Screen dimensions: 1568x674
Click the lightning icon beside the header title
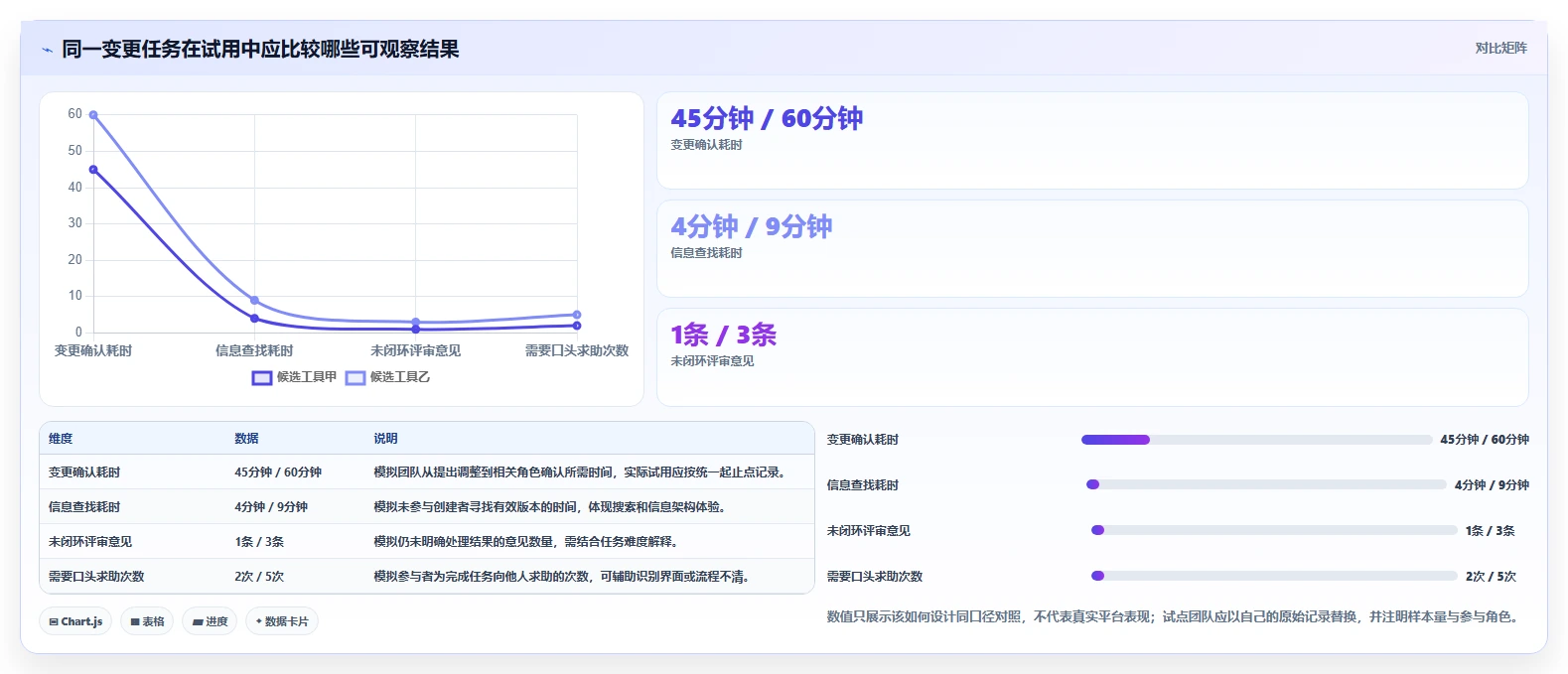[x=47, y=50]
